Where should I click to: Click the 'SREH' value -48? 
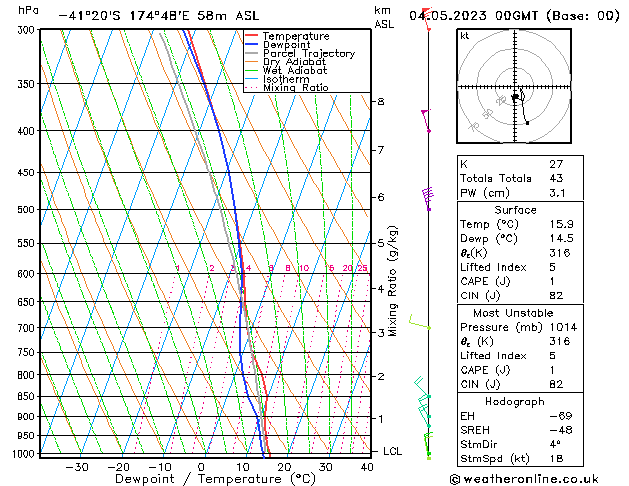pos(560,430)
